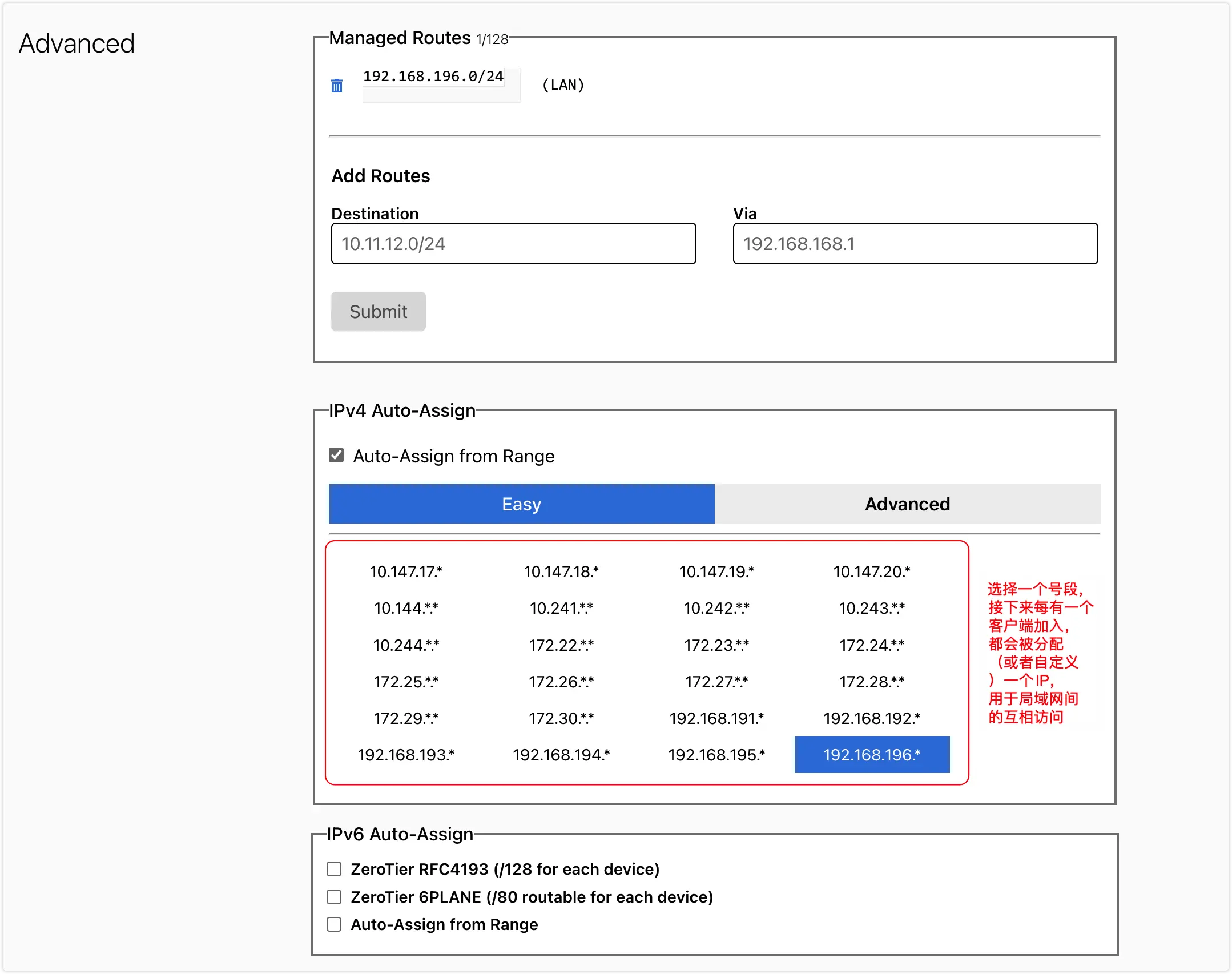
Task: Pick the 10.244.*.* range
Action: (x=406, y=645)
